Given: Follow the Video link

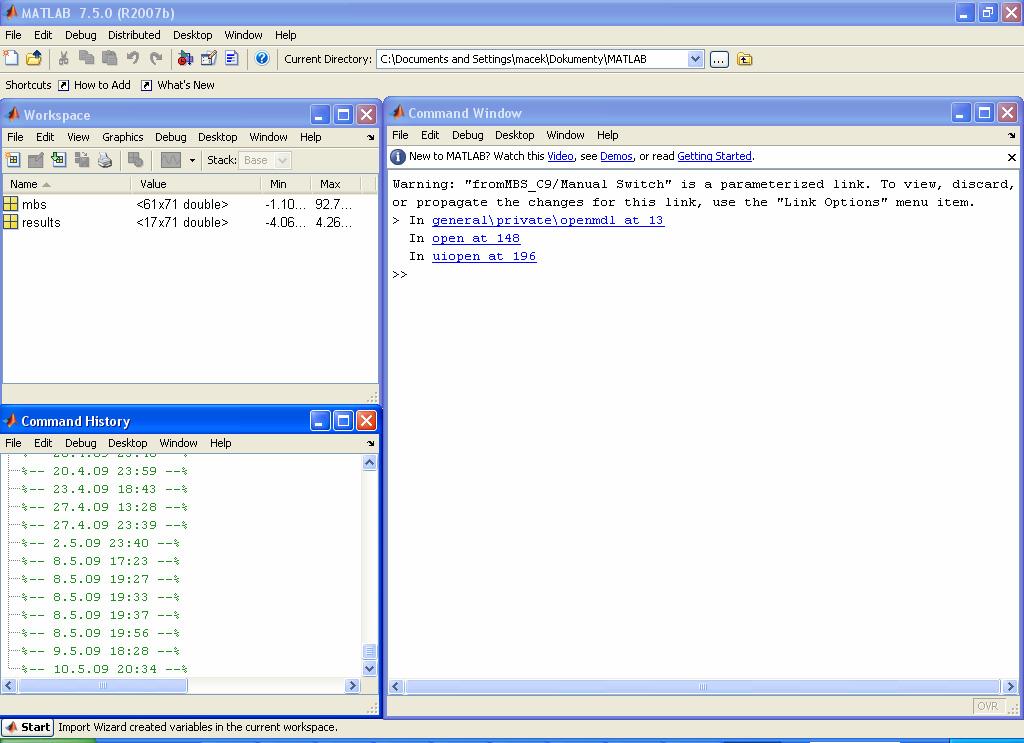Looking at the screenshot, I should (x=560, y=157).
